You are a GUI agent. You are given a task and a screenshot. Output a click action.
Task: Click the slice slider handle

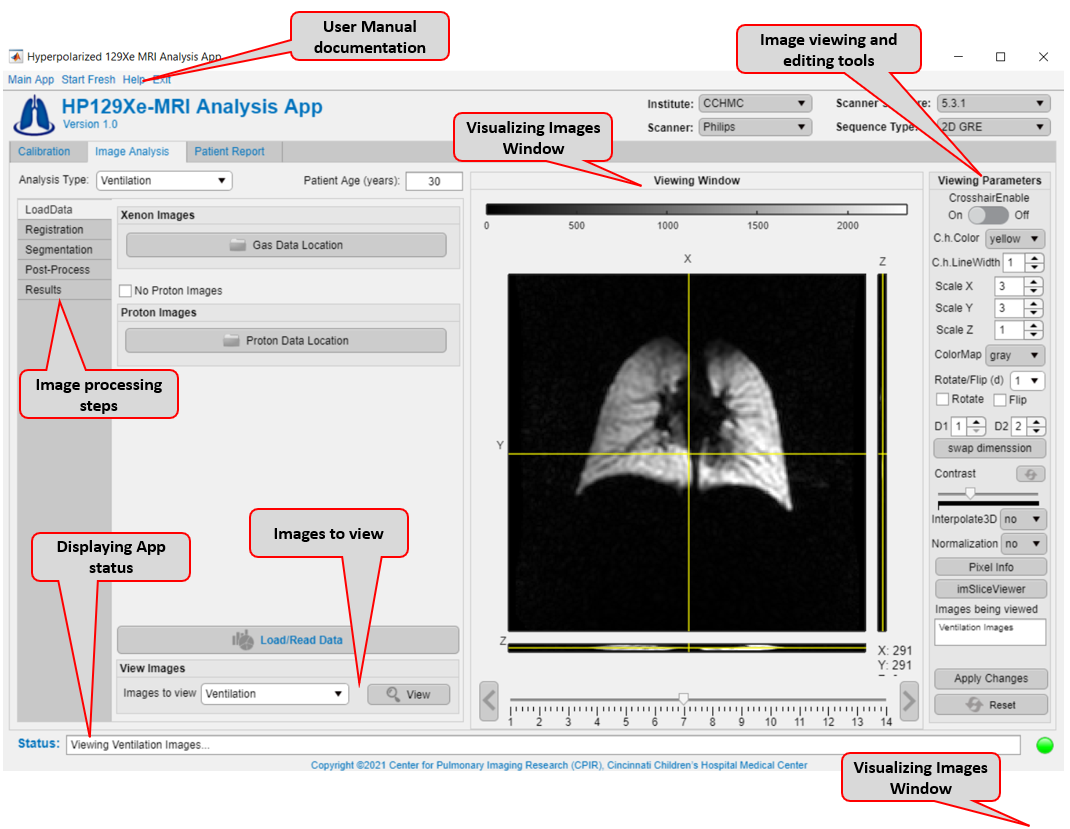pyautogui.click(x=683, y=698)
